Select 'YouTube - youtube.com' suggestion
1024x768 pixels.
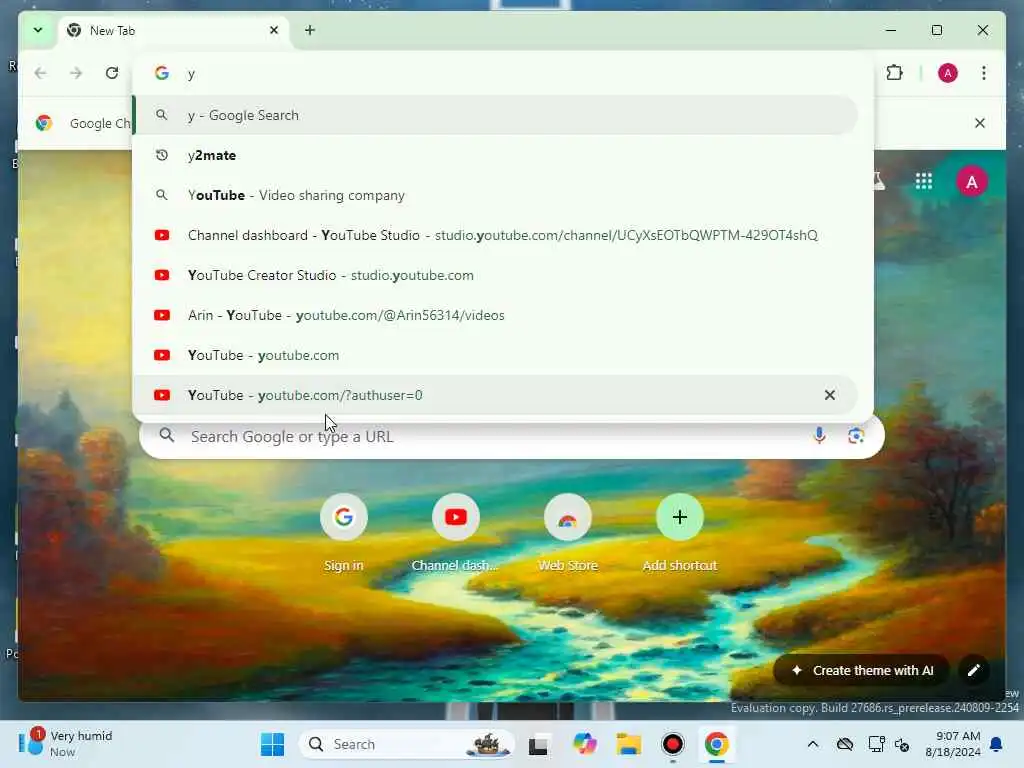pyautogui.click(x=495, y=355)
